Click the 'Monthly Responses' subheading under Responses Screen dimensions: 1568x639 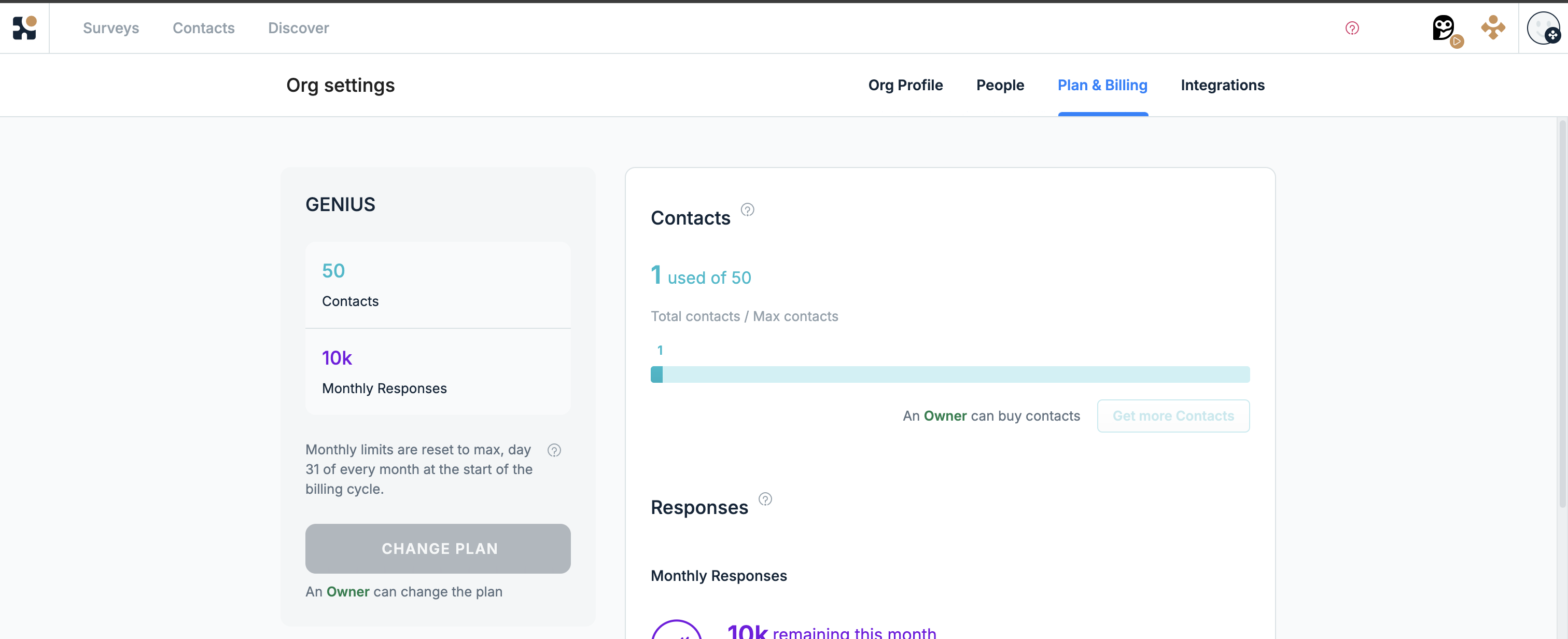[719, 576]
